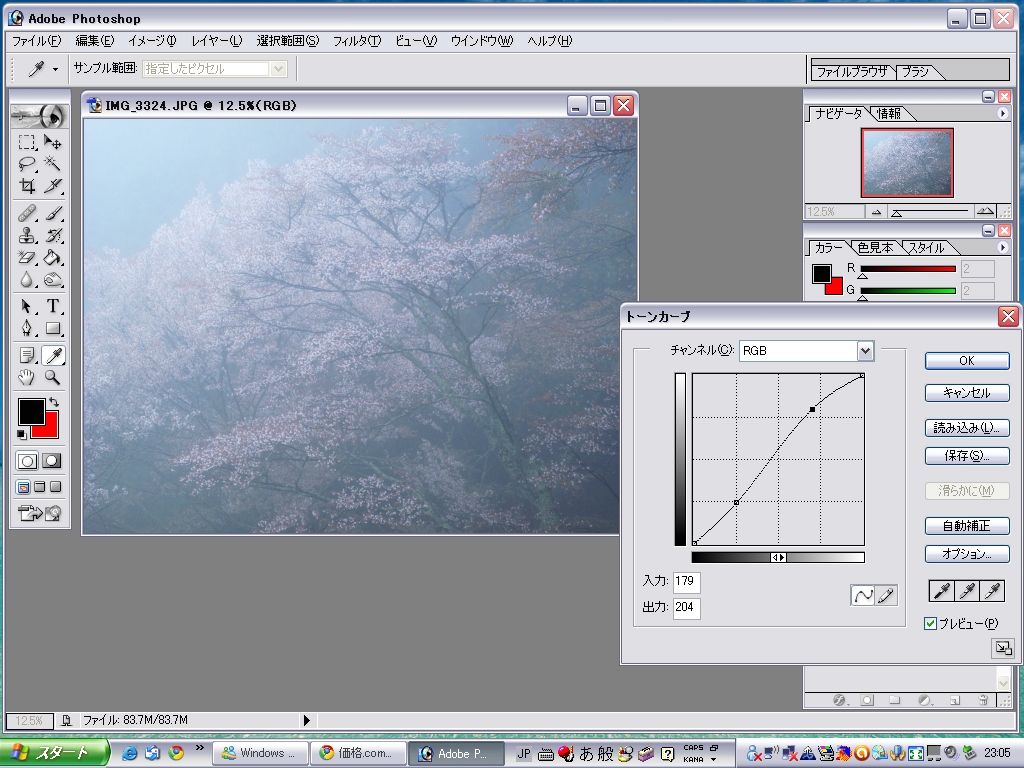1024x768 pixels.
Task: Enable Standard edit mode
Action: (x=27, y=461)
